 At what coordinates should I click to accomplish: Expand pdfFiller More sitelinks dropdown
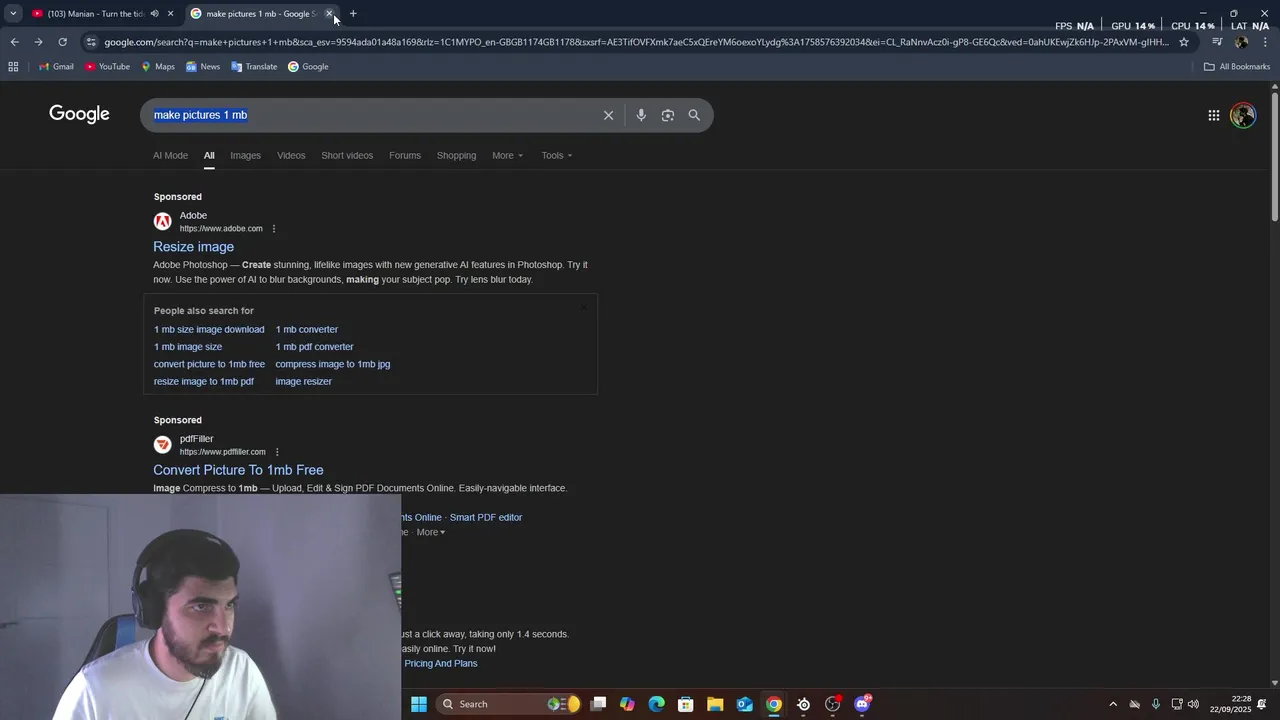[431, 532]
